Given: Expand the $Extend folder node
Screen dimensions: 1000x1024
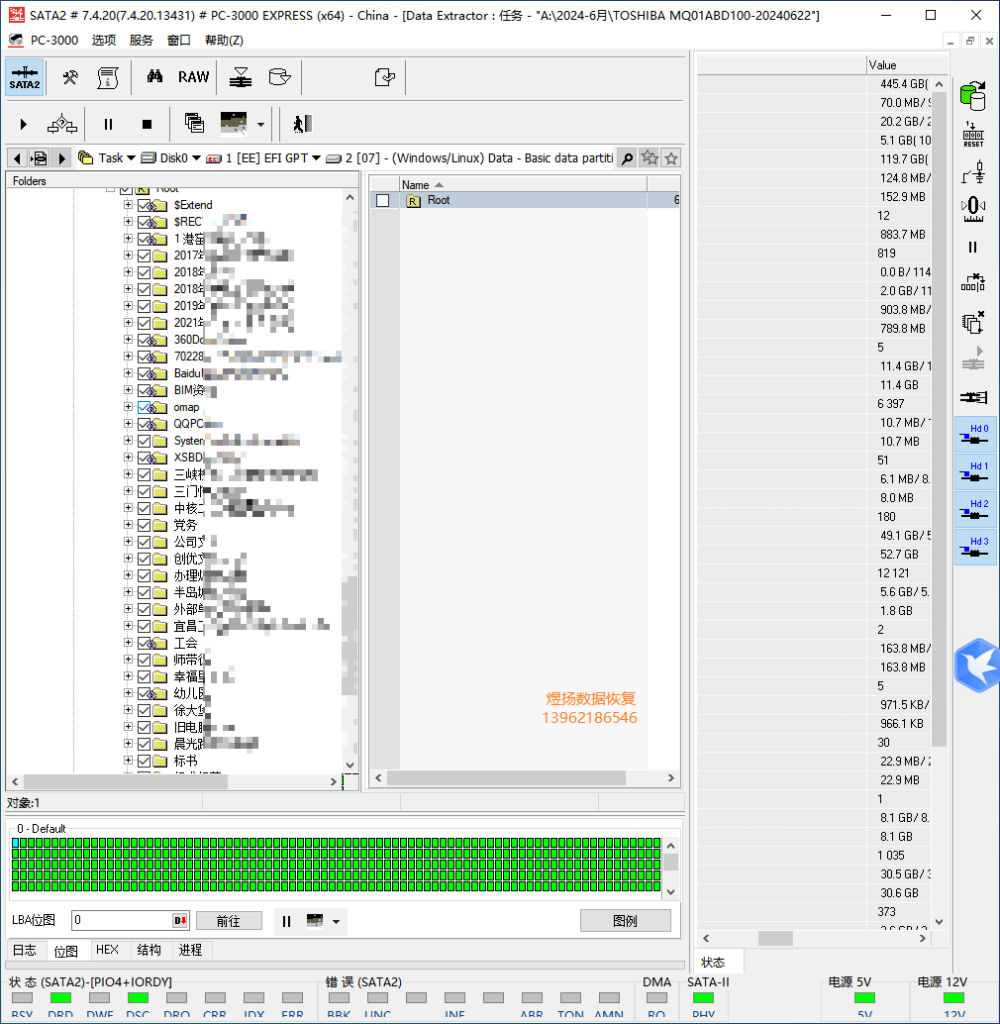Looking at the screenshot, I should click(x=128, y=205).
